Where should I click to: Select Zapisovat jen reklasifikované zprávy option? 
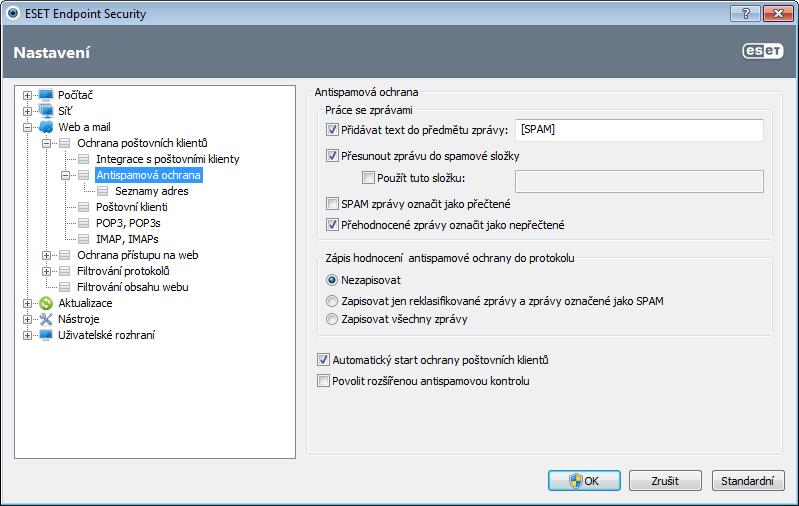pyautogui.click(x=332, y=301)
